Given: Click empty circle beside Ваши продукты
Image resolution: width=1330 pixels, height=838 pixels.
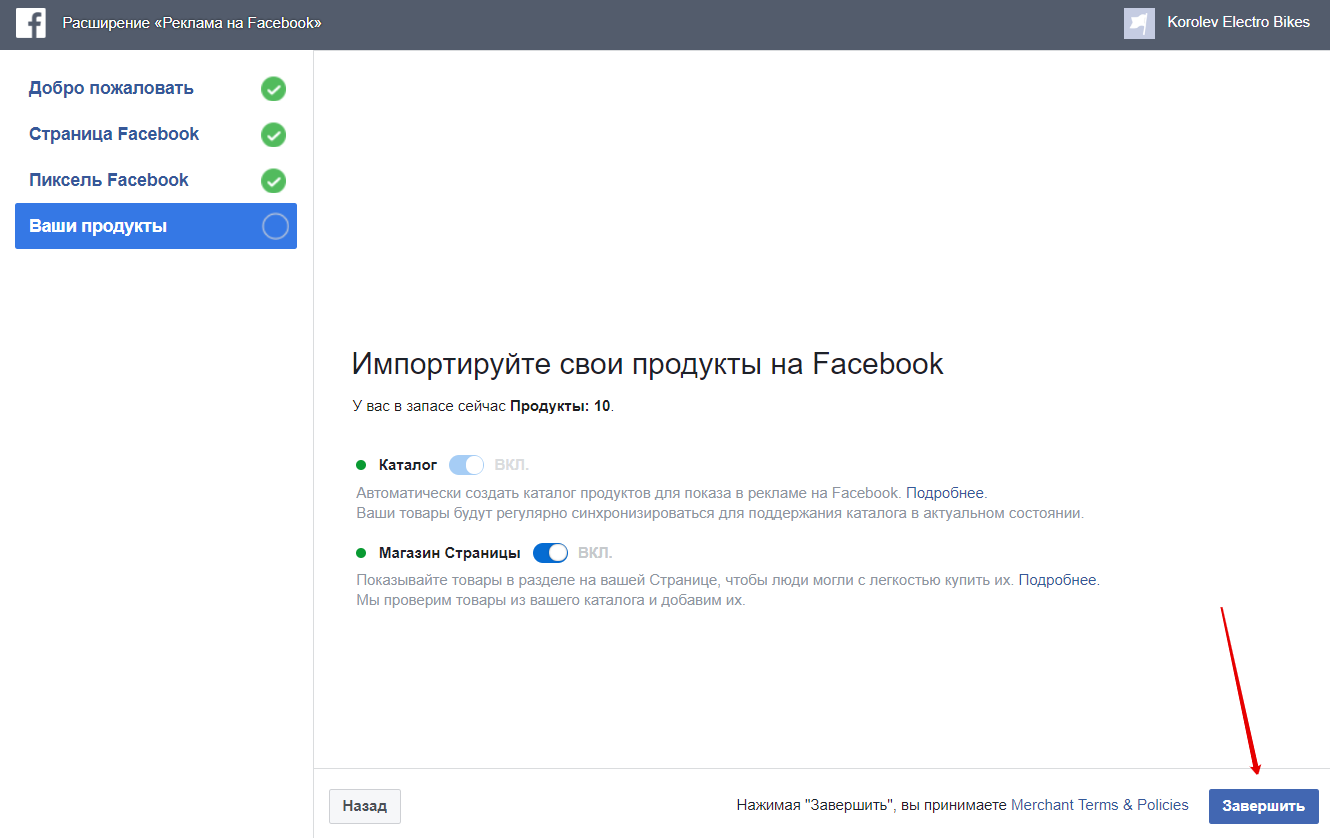Looking at the screenshot, I should [275, 227].
